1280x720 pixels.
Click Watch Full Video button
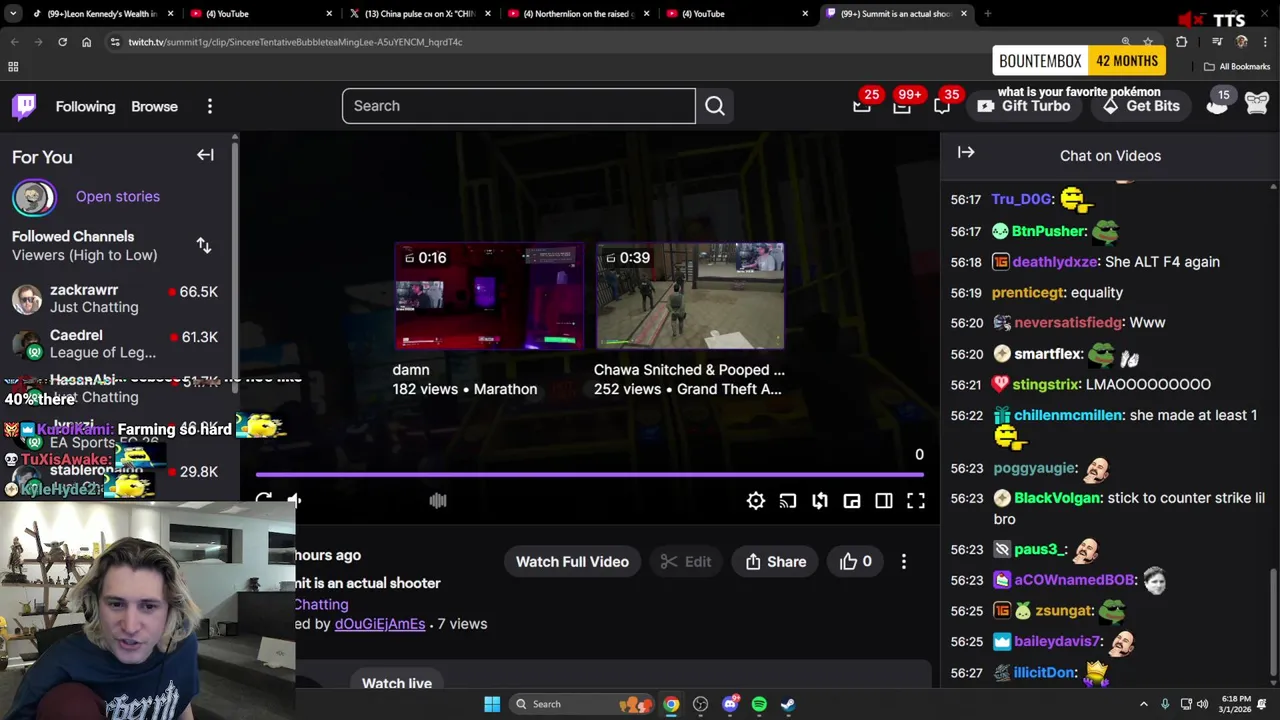point(572,562)
